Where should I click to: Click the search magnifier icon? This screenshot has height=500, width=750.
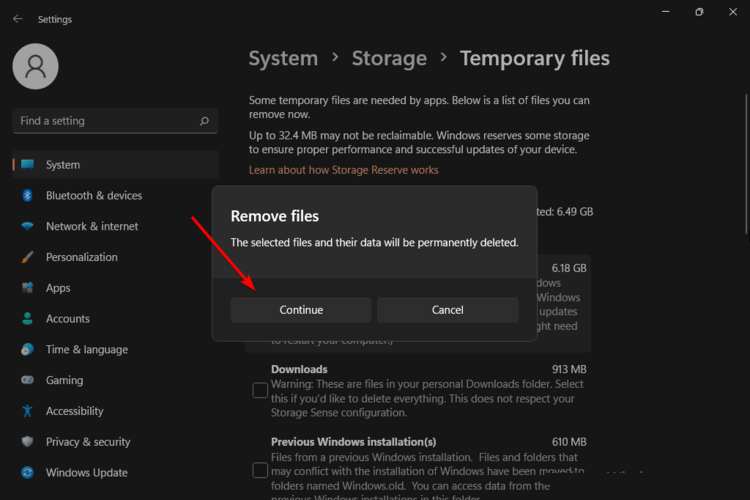click(204, 121)
